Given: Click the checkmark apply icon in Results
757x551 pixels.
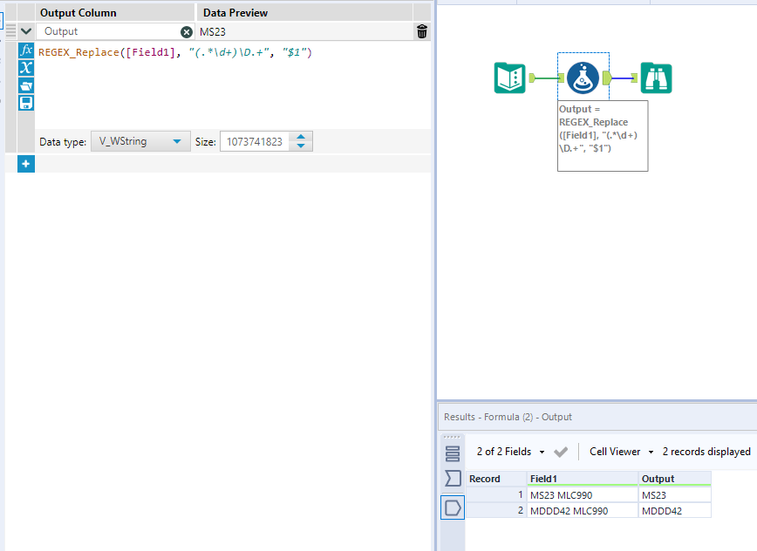Looking at the screenshot, I should point(561,452).
